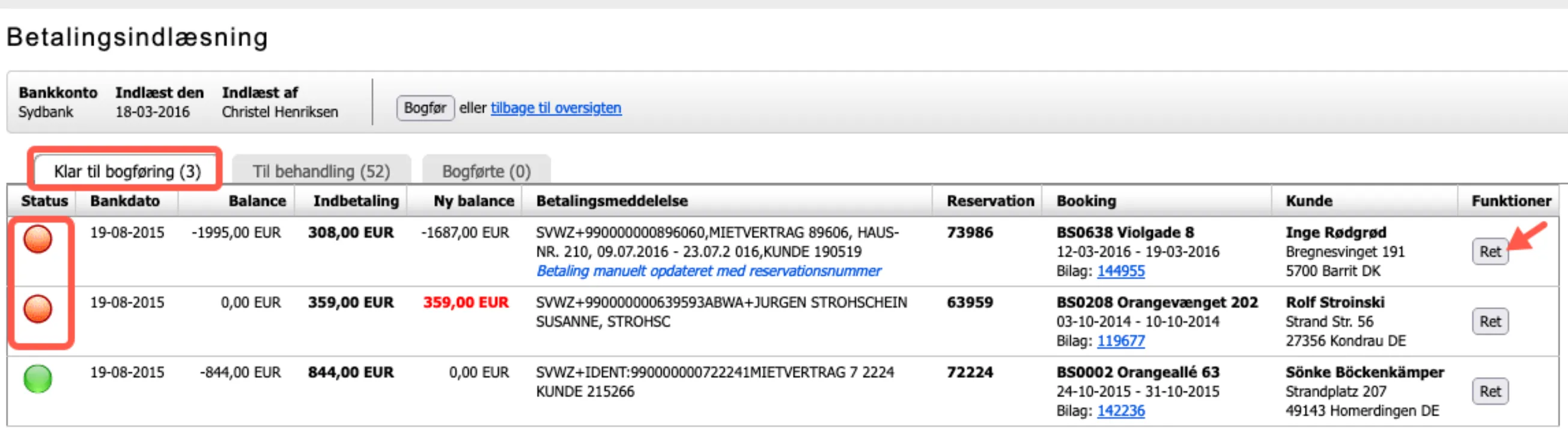Click the Status column header
Viewport: 1568px width, 442px height.
point(43,201)
